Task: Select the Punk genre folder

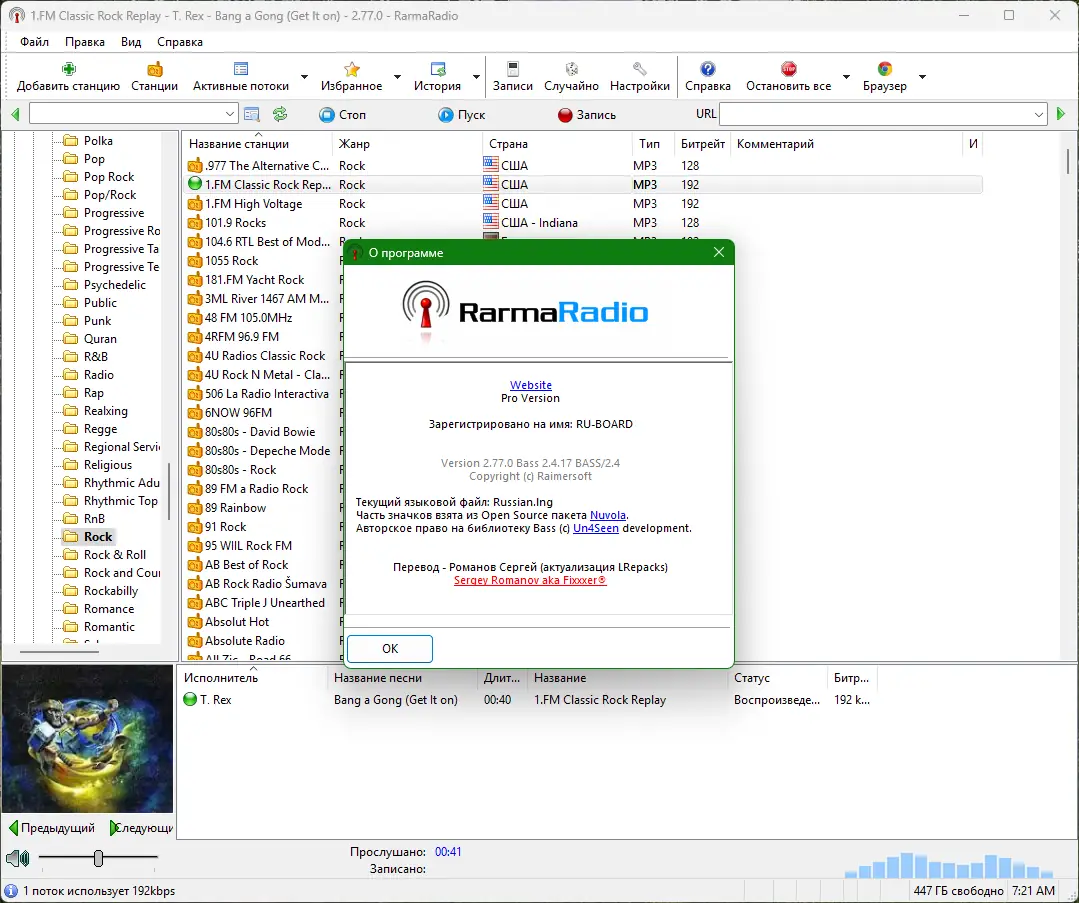Action: (x=87, y=321)
